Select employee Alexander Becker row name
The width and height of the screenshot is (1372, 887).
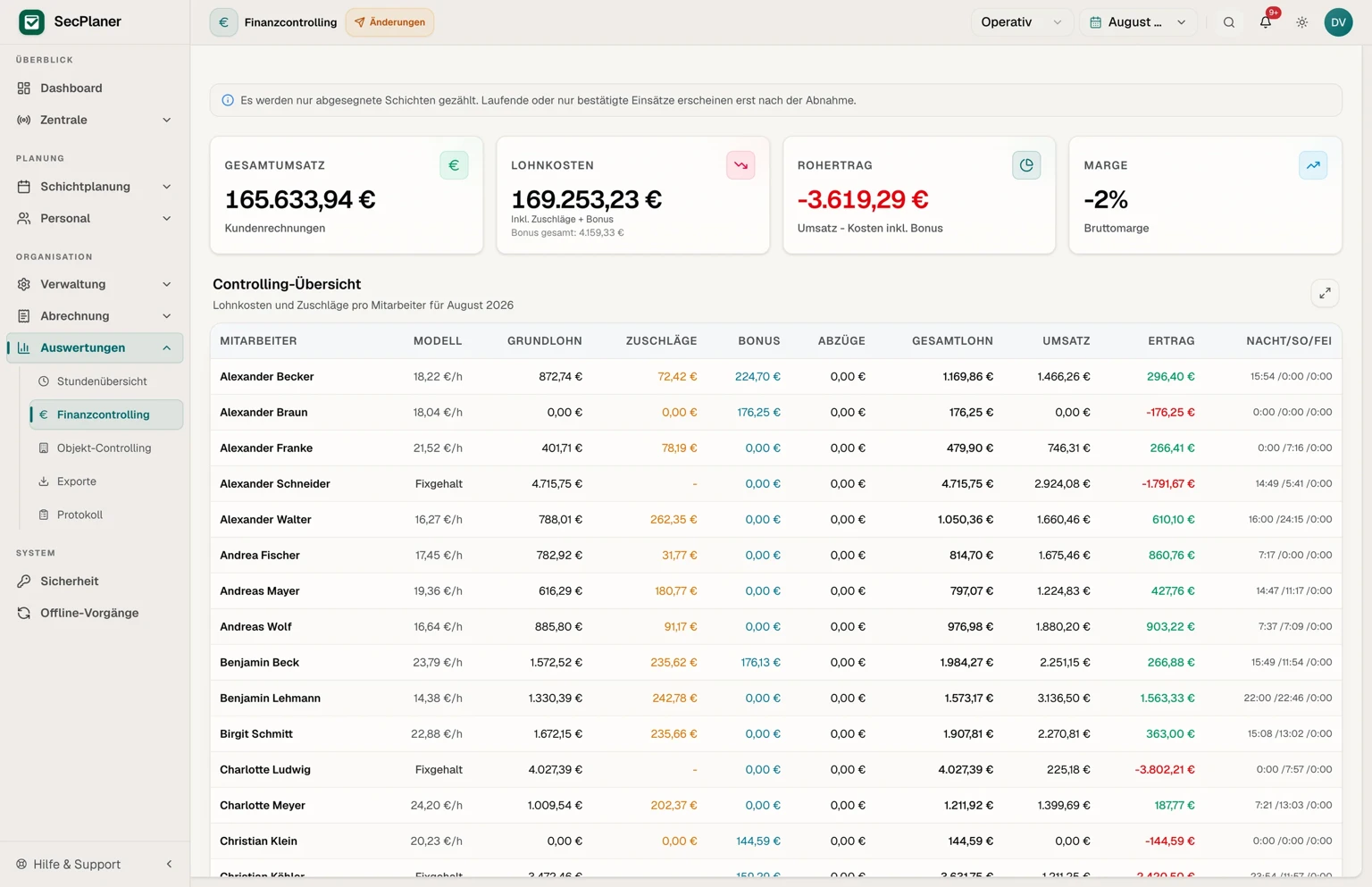click(267, 377)
